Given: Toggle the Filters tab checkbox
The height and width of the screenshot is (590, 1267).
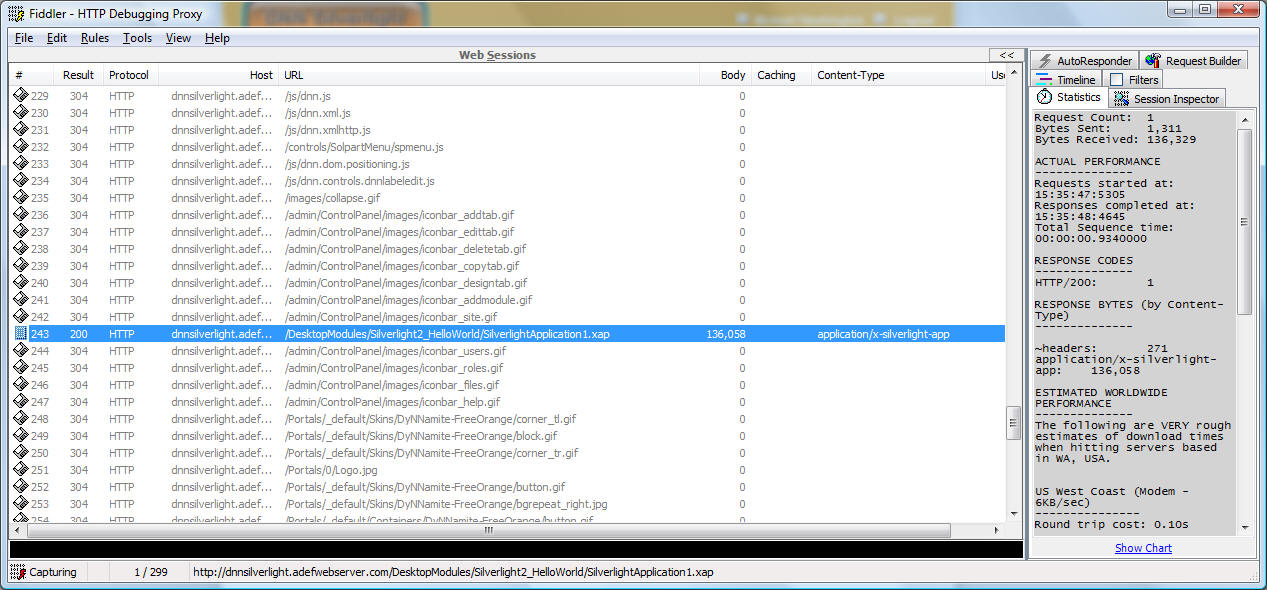Looking at the screenshot, I should pos(1116,80).
